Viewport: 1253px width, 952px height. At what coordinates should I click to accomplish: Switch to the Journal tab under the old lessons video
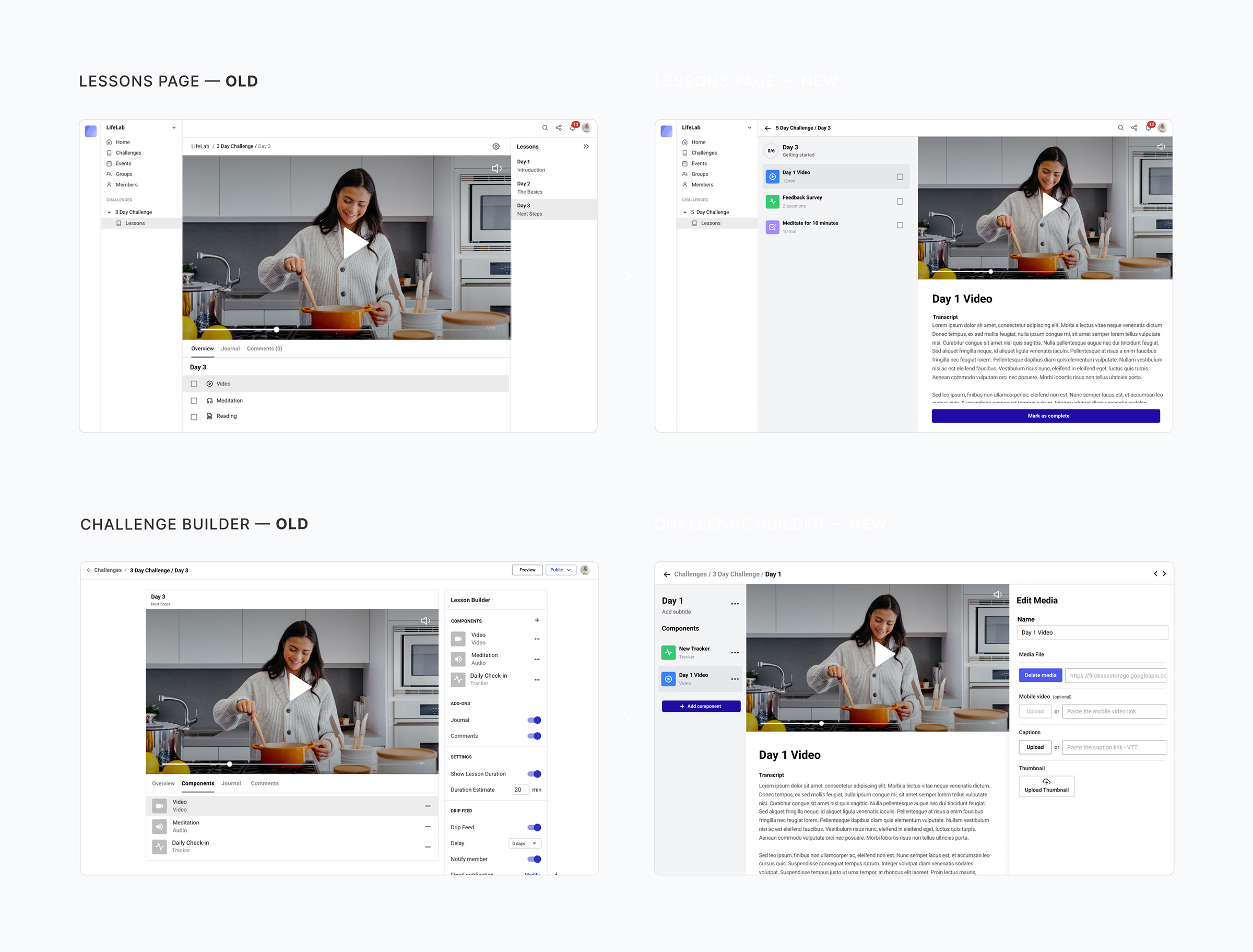point(230,348)
